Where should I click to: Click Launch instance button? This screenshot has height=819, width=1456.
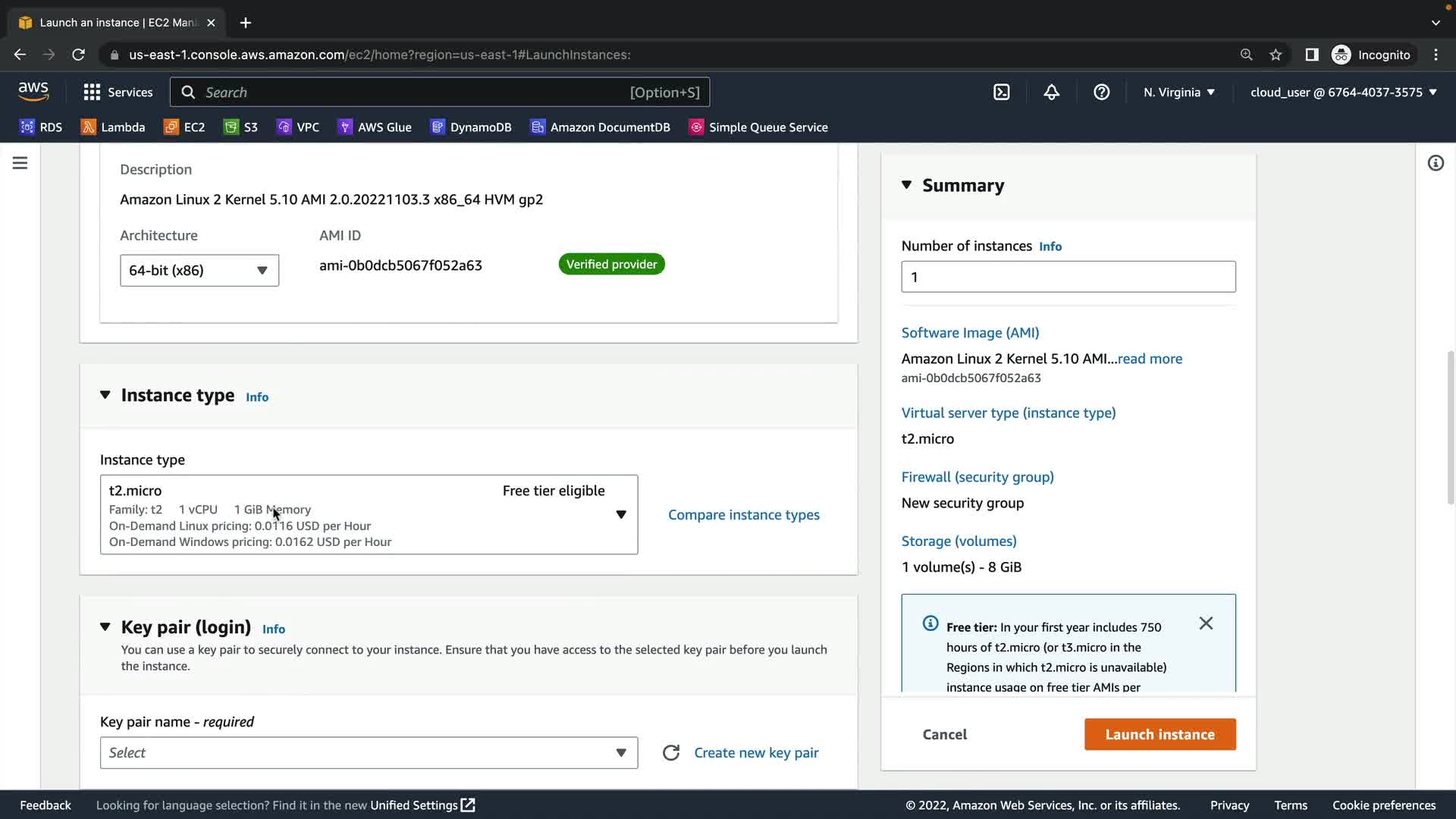click(x=1159, y=734)
